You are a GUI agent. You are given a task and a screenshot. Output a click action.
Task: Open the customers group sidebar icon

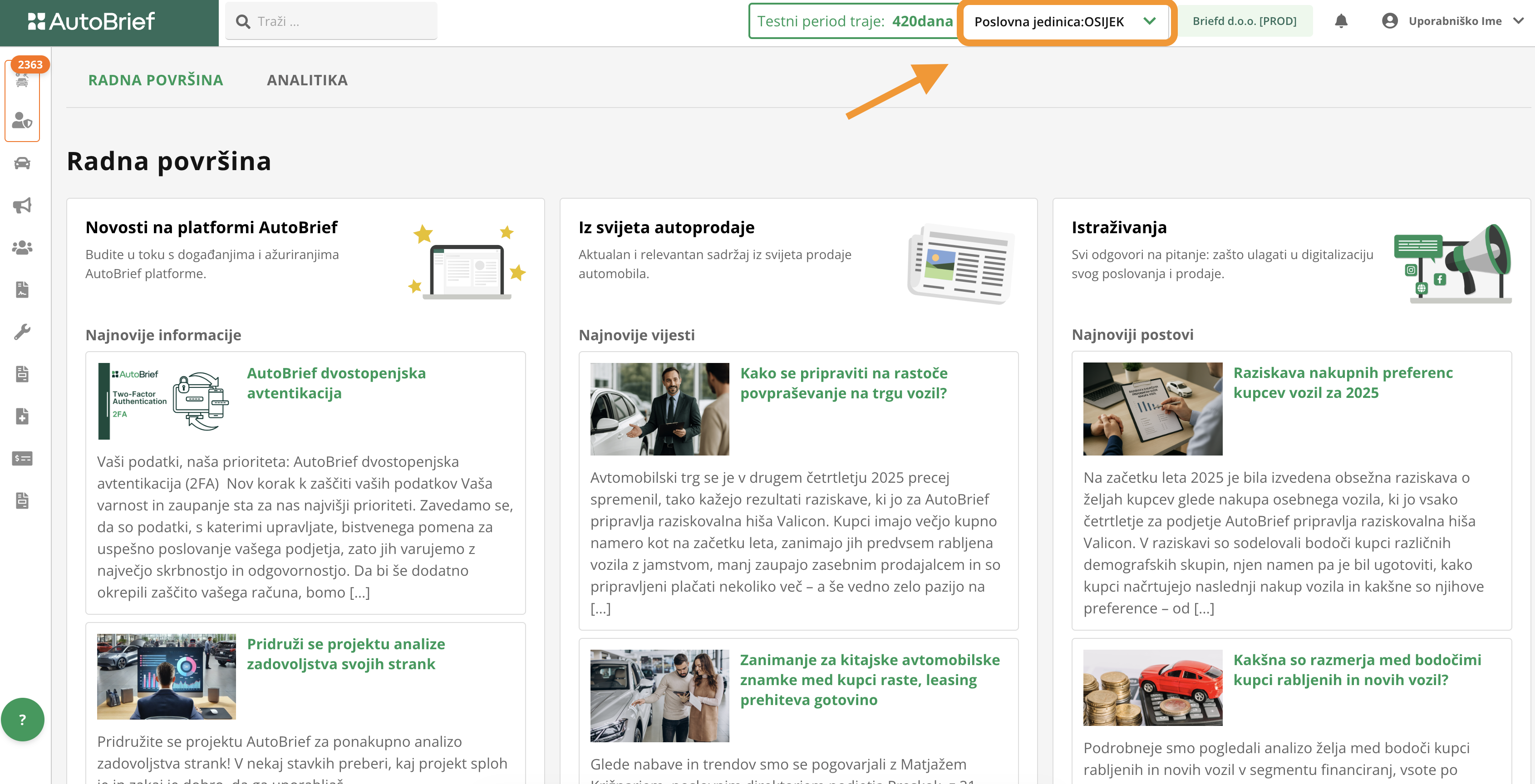pos(22,247)
